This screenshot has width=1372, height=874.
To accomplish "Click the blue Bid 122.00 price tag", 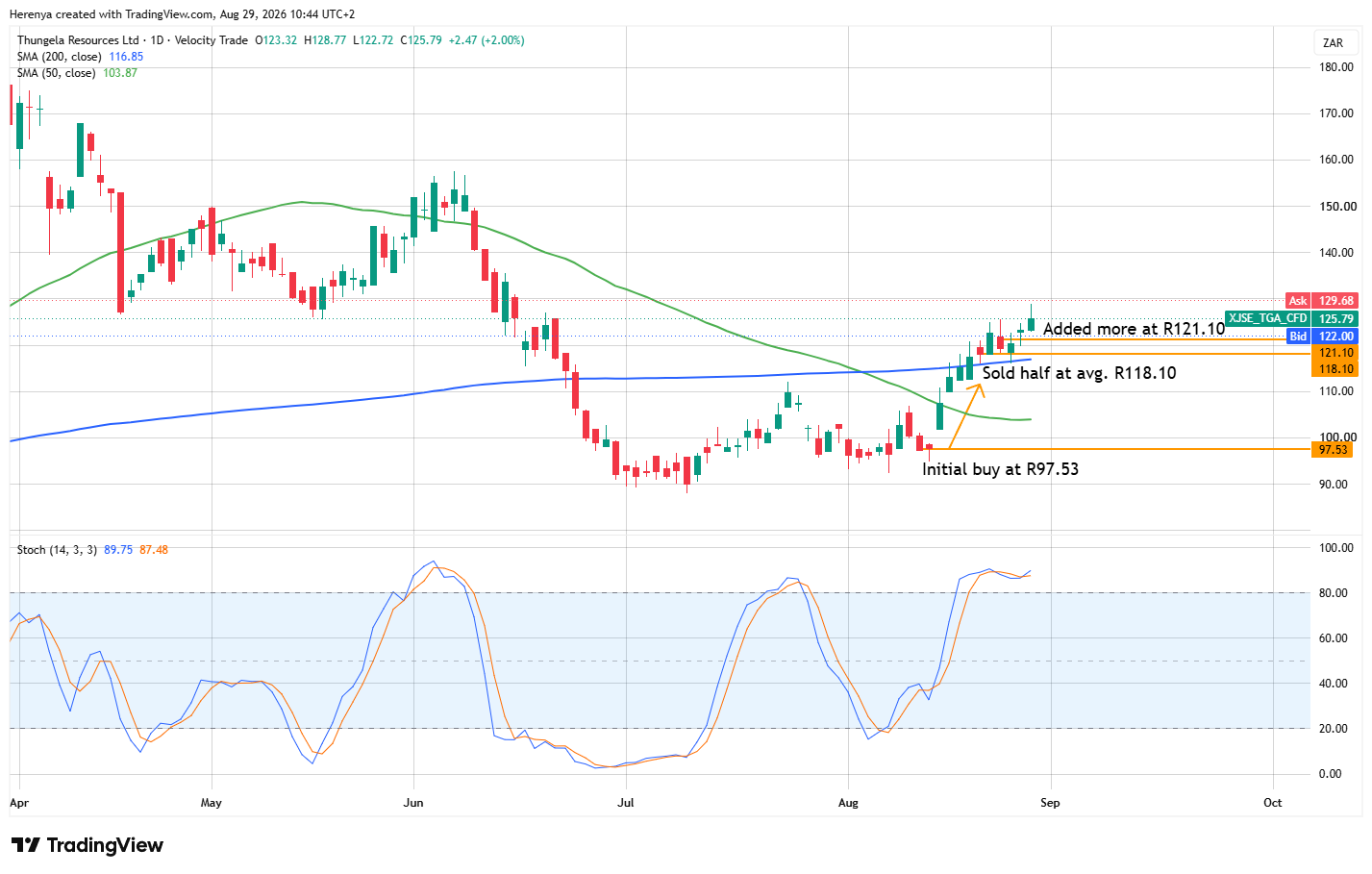I will 1322,337.
